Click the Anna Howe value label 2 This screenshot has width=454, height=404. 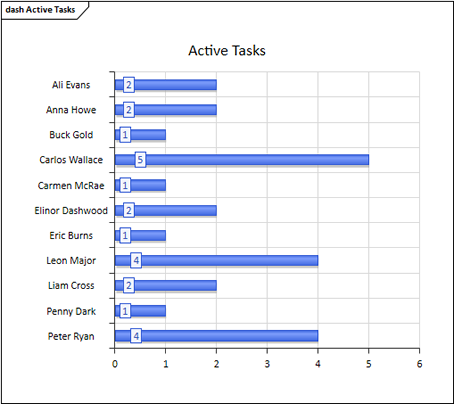tap(129, 110)
